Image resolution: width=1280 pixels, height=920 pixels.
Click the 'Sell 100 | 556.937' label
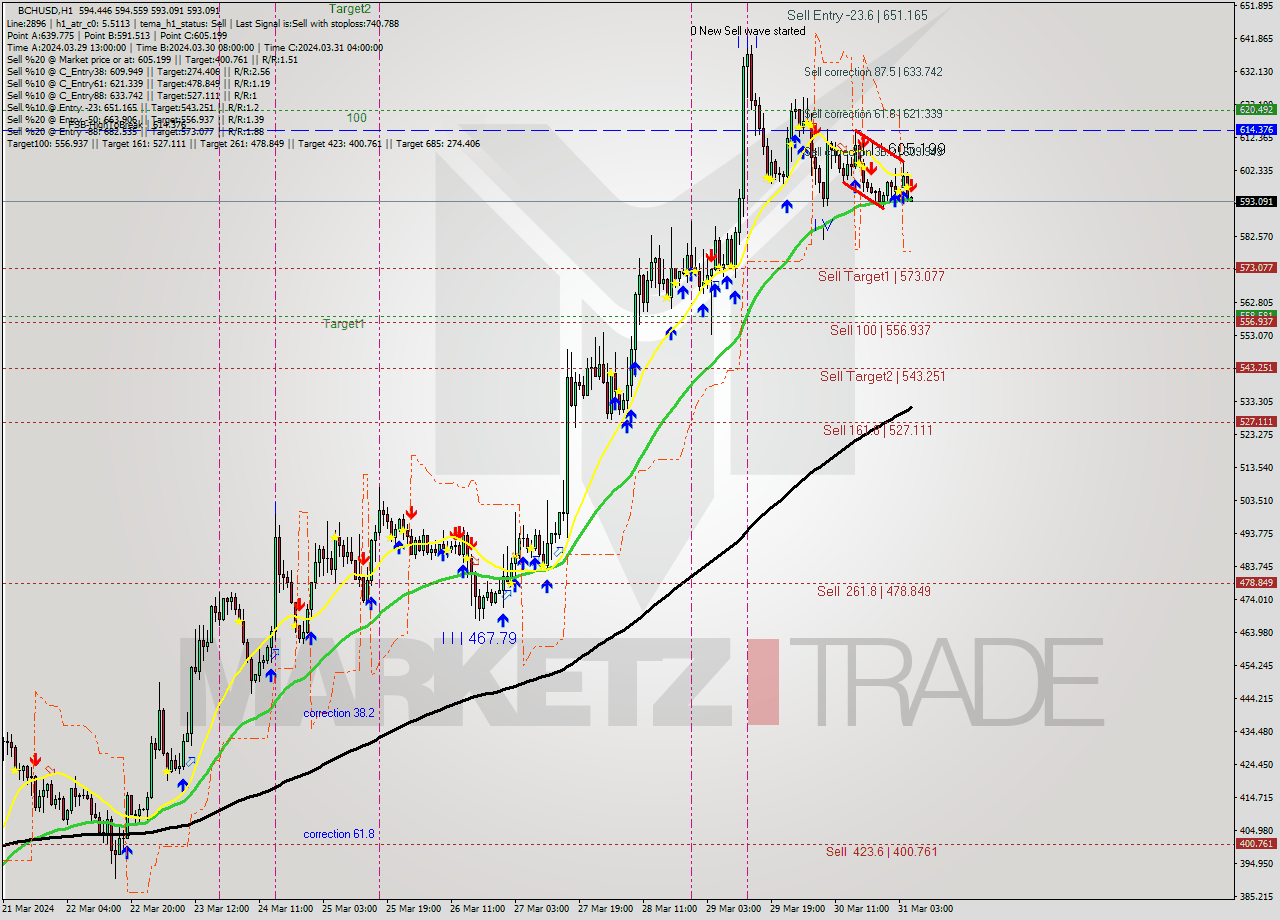880,330
